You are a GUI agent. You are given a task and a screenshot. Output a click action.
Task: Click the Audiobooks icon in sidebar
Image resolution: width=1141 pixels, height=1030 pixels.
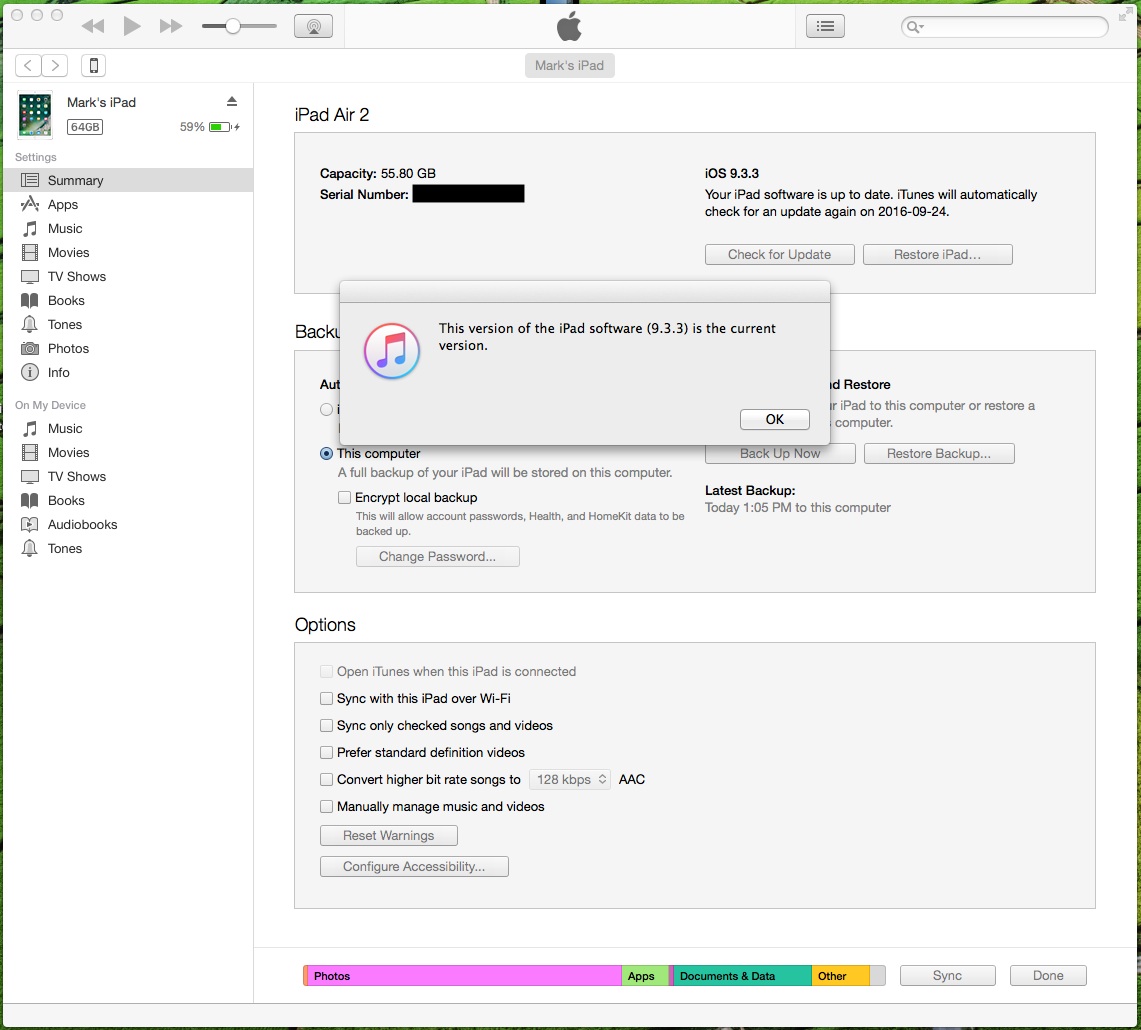(x=30, y=525)
